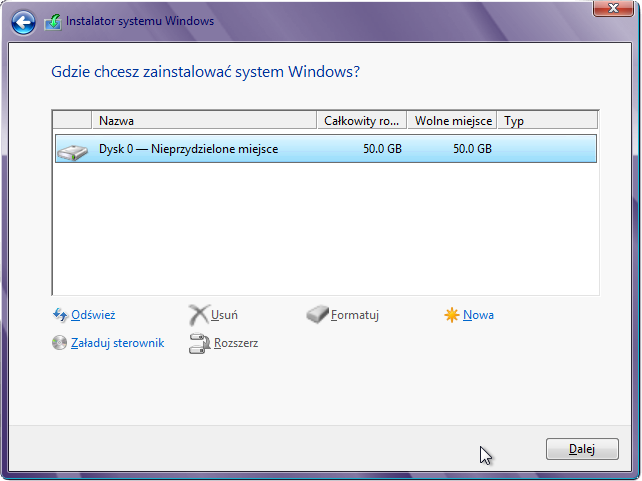Refresh the disk list via Odśwież link
Image resolution: width=642 pixels, height=481 pixels.
point(93,315)
